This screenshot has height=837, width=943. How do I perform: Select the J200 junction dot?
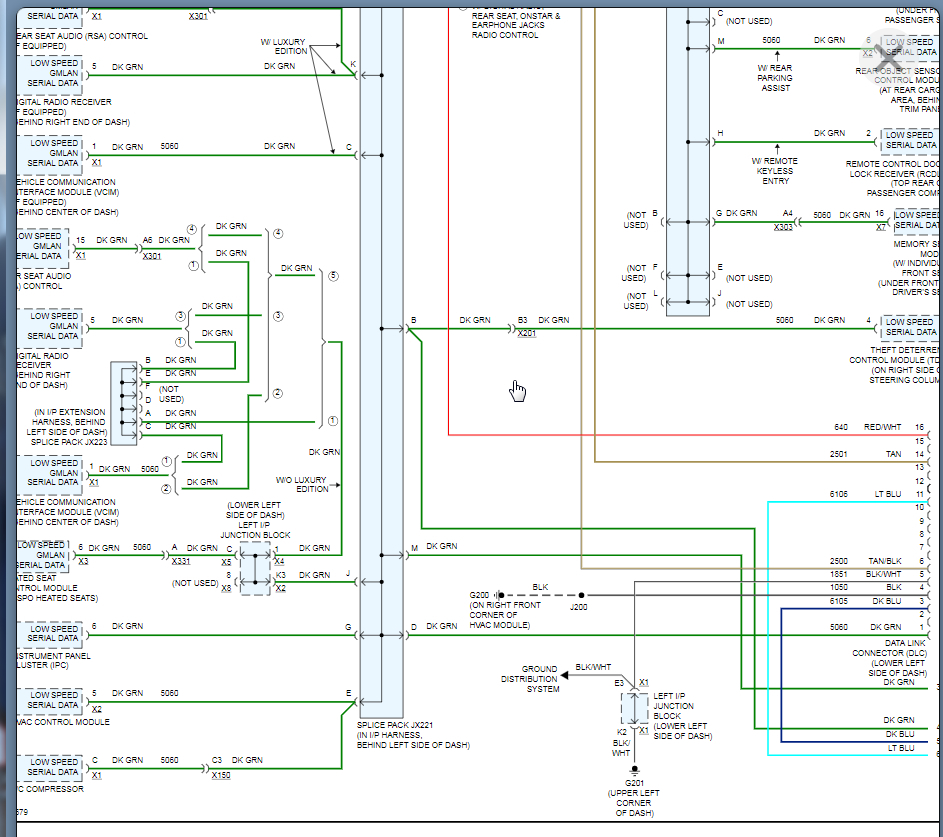(581, 595)
